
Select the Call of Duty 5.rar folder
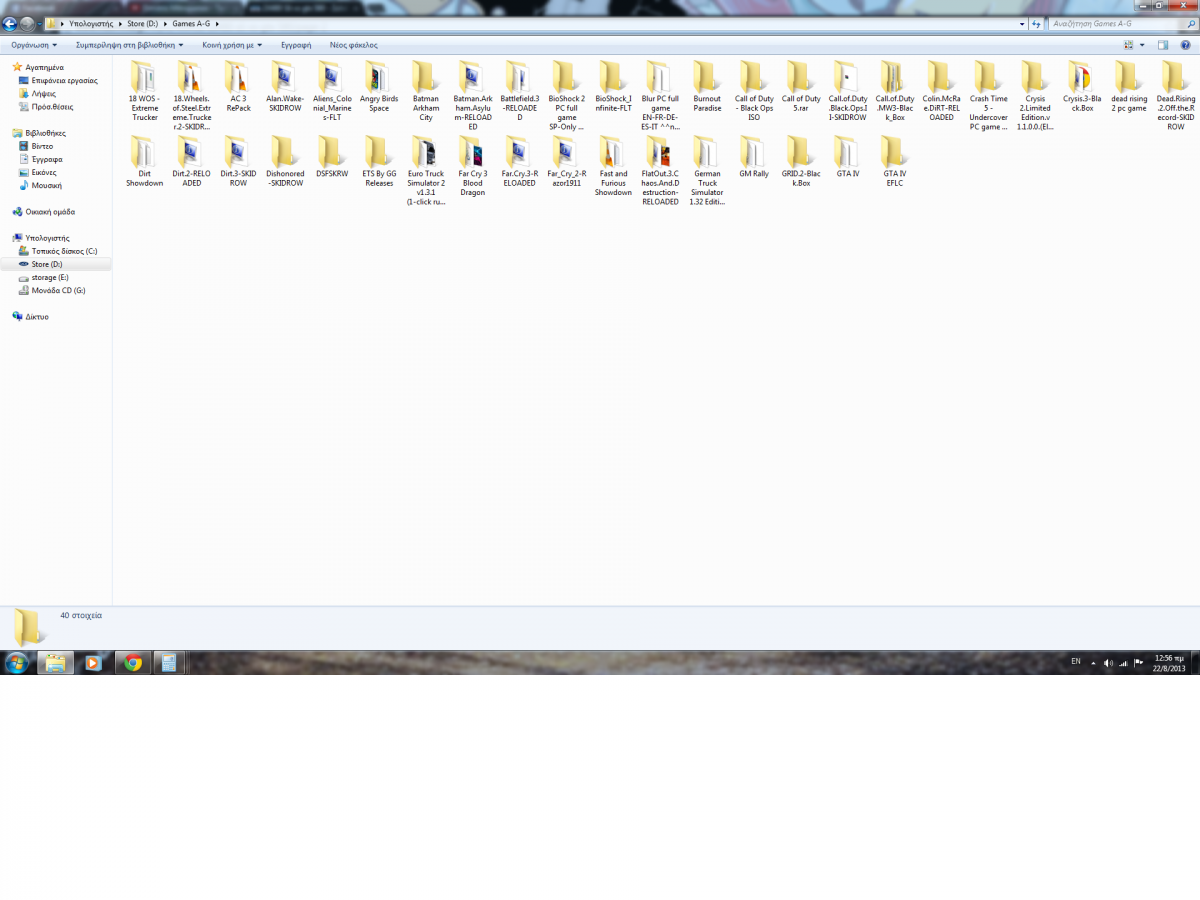801,86
